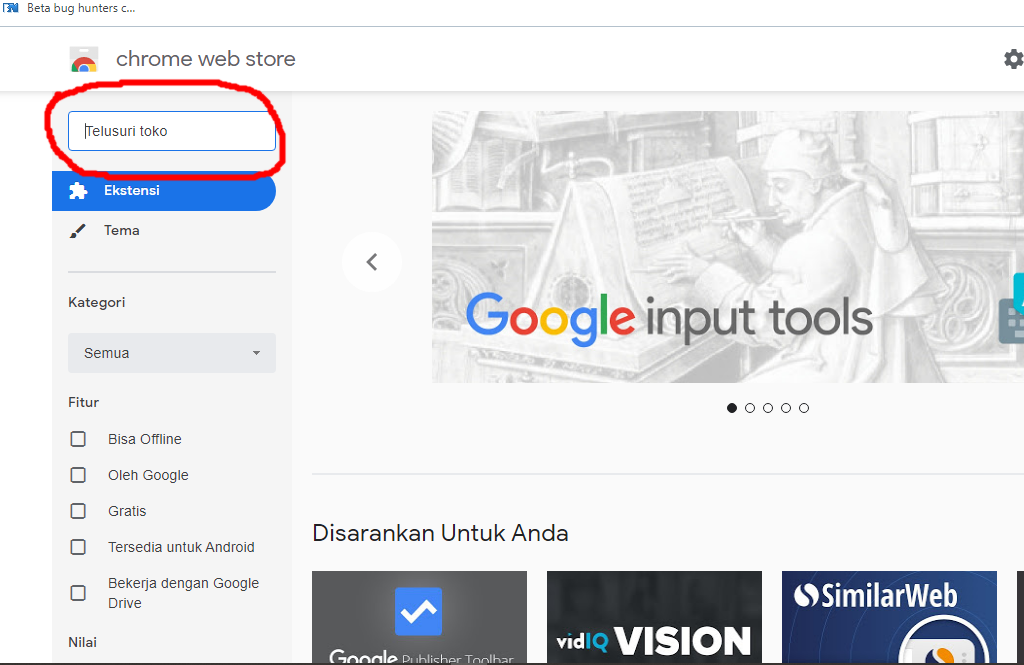Screen dimensions: 1024x665
Task: Click the Nilai section label
Action: coord(82,642)
